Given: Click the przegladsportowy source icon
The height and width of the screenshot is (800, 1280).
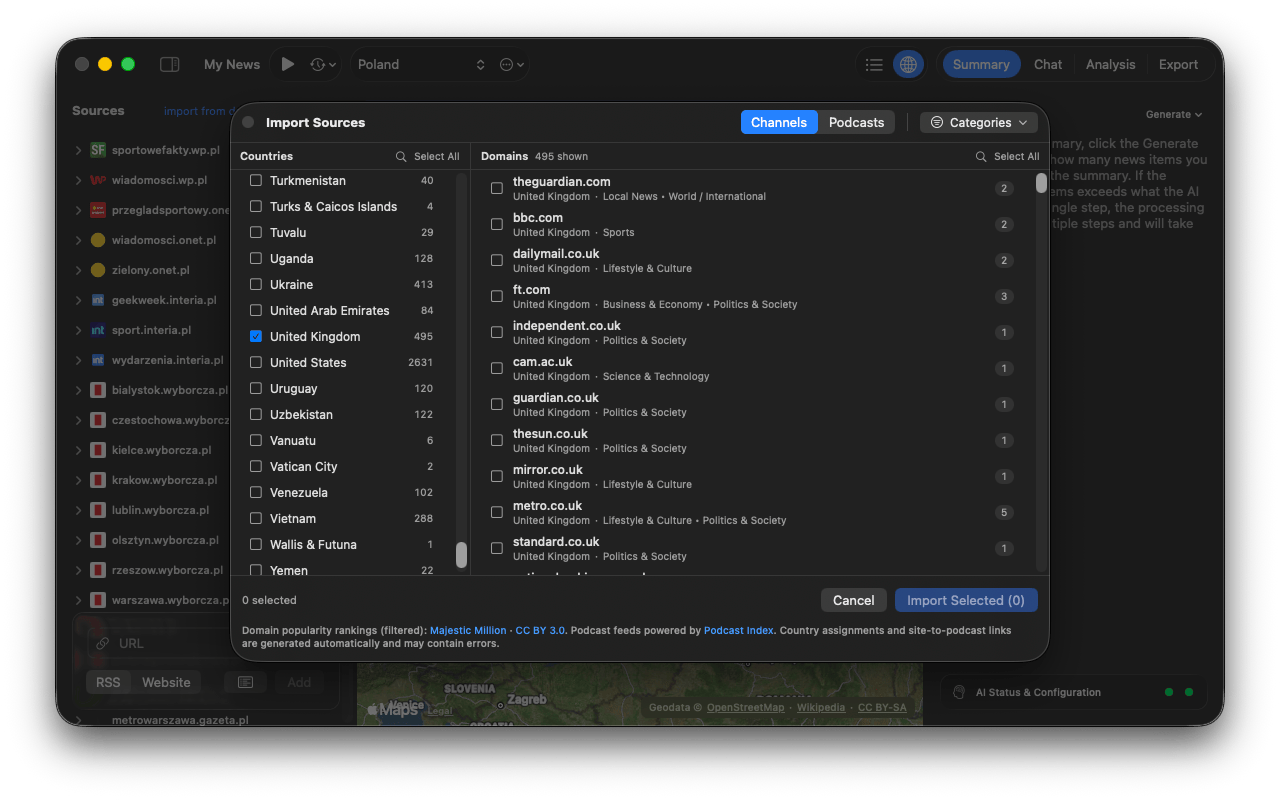Looking at the screenshot, I should click(x=98, y=210).
